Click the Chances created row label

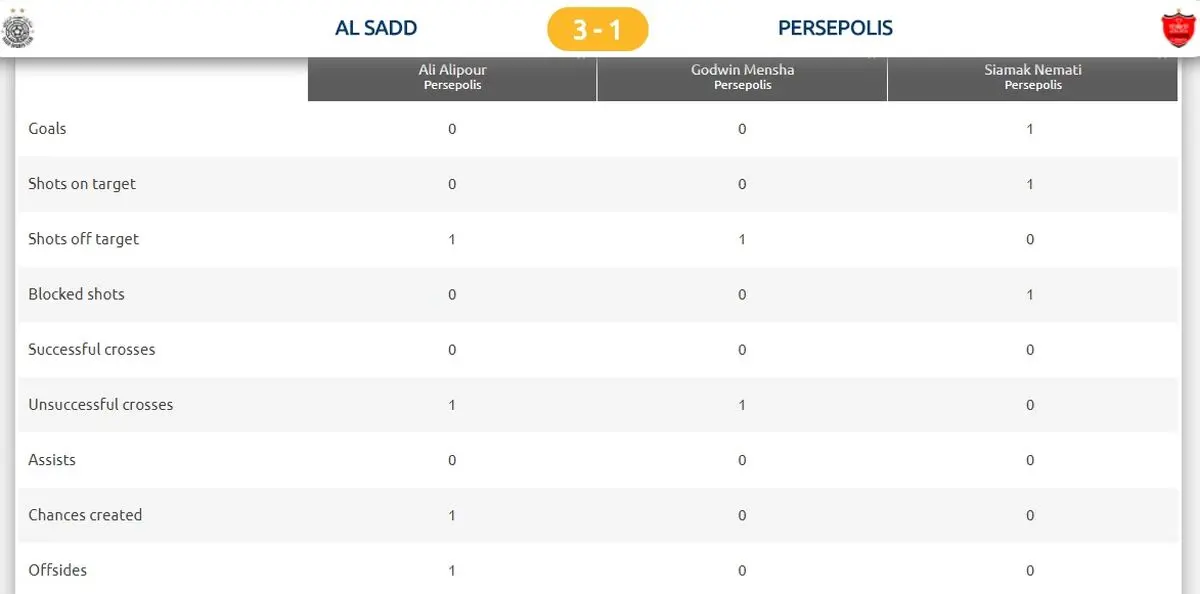tap(85, 514)
